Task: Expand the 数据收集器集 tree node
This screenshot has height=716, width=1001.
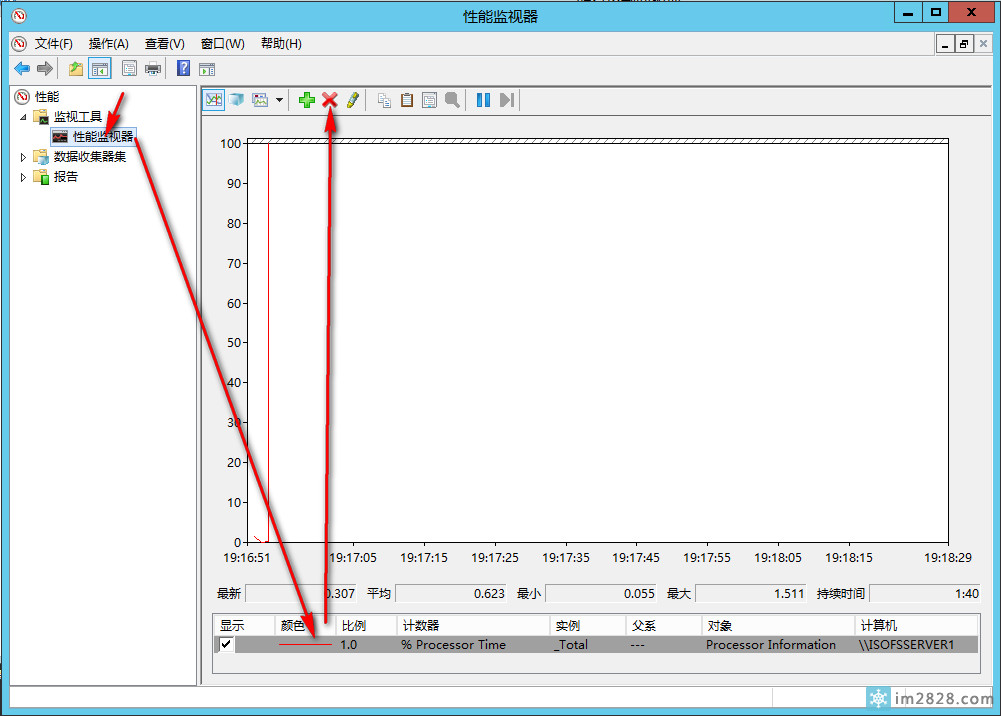Action: (23, 157)
